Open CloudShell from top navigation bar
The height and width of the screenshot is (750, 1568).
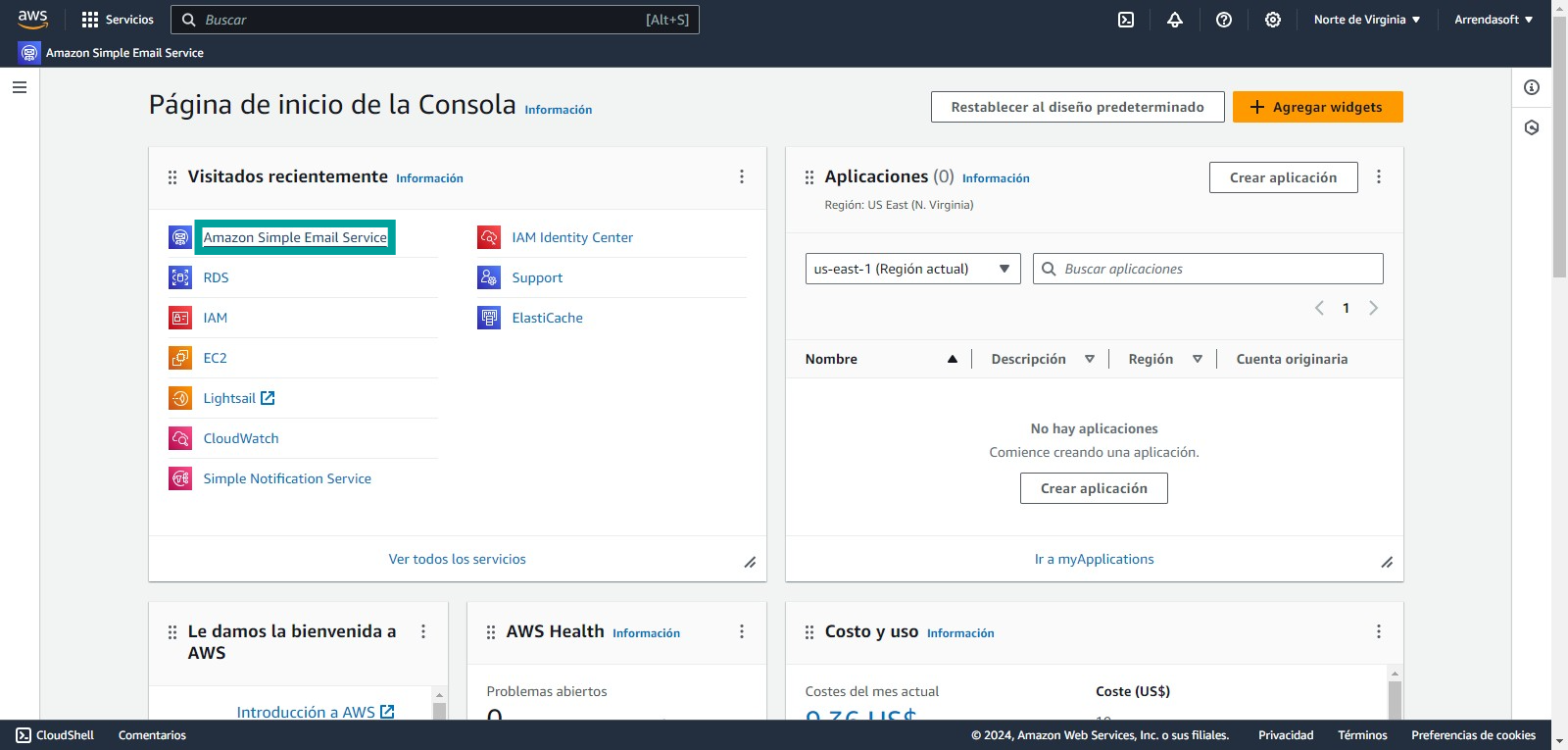click(1126, 20)
